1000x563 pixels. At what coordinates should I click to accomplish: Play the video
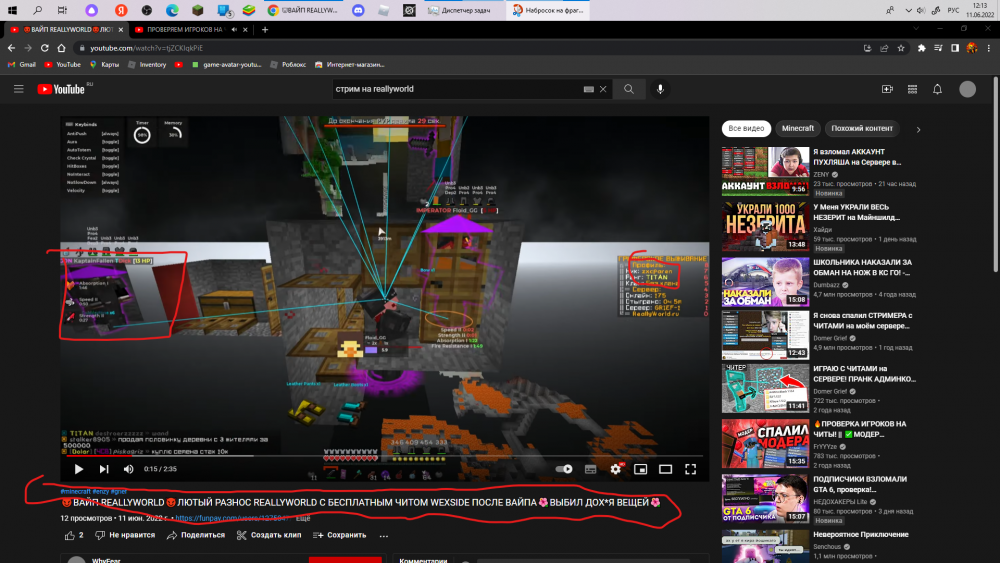tap(78, 469)
